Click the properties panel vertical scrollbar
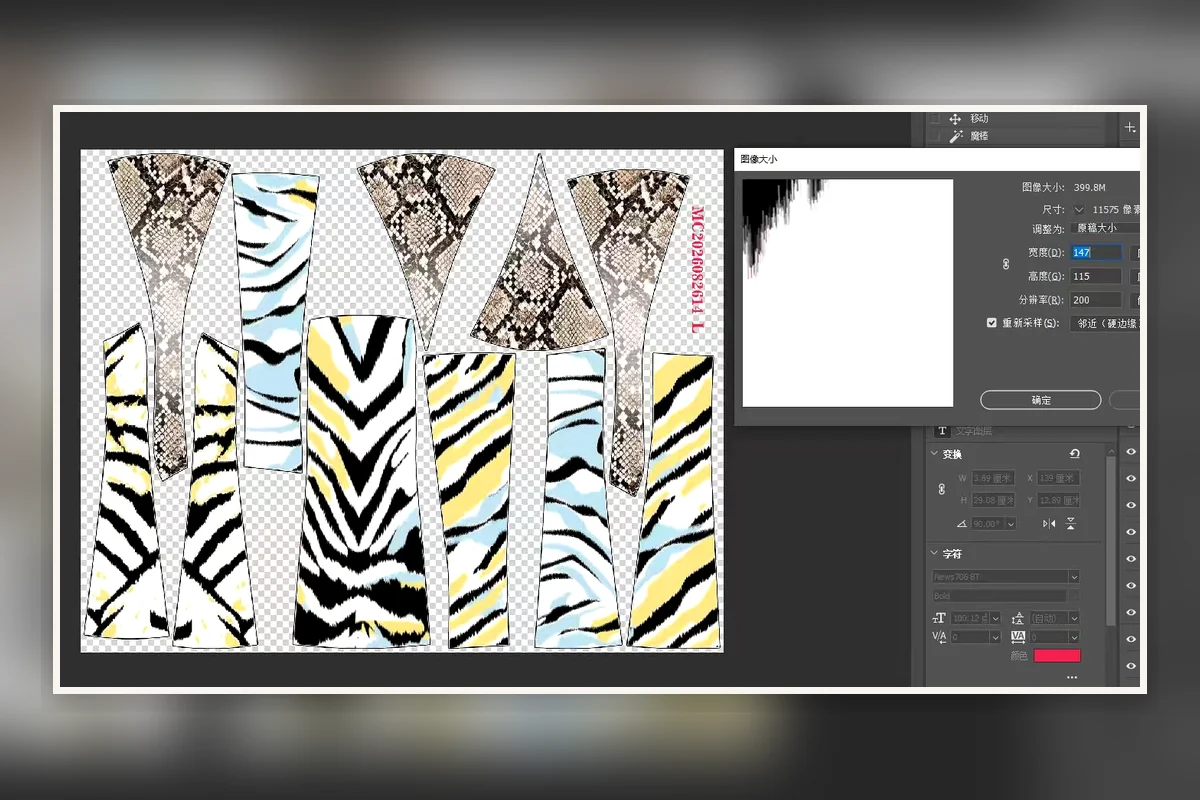 [x=1111, y=541]
